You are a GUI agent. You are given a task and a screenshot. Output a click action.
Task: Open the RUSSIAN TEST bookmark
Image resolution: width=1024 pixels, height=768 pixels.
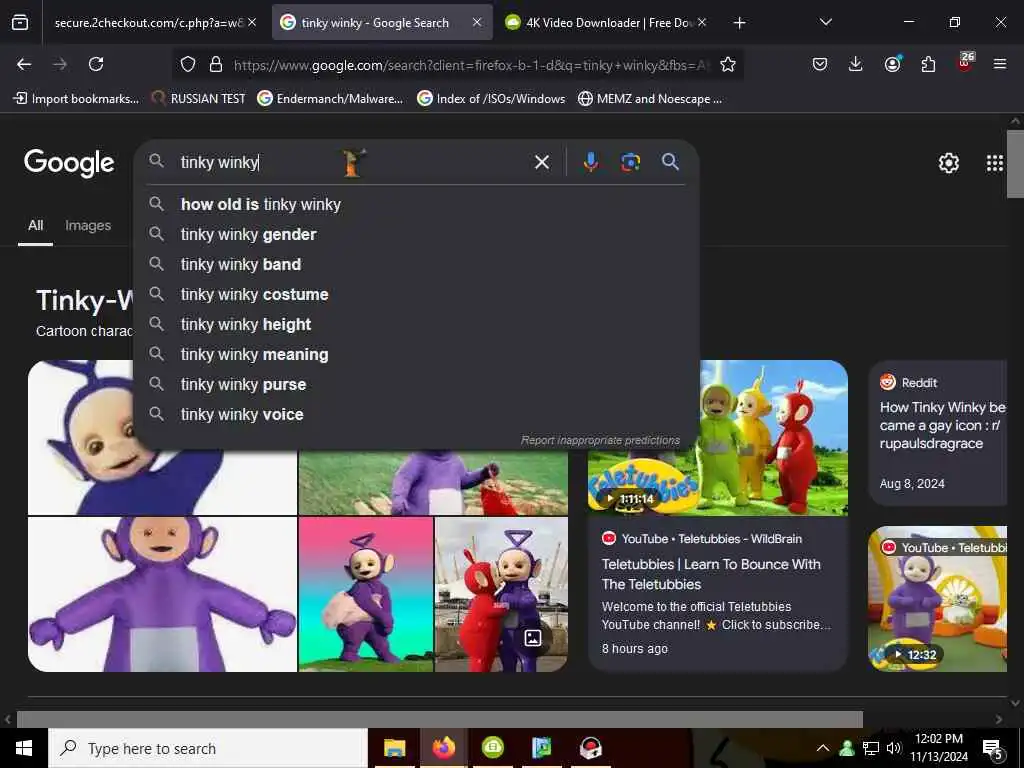click(199, 99)
